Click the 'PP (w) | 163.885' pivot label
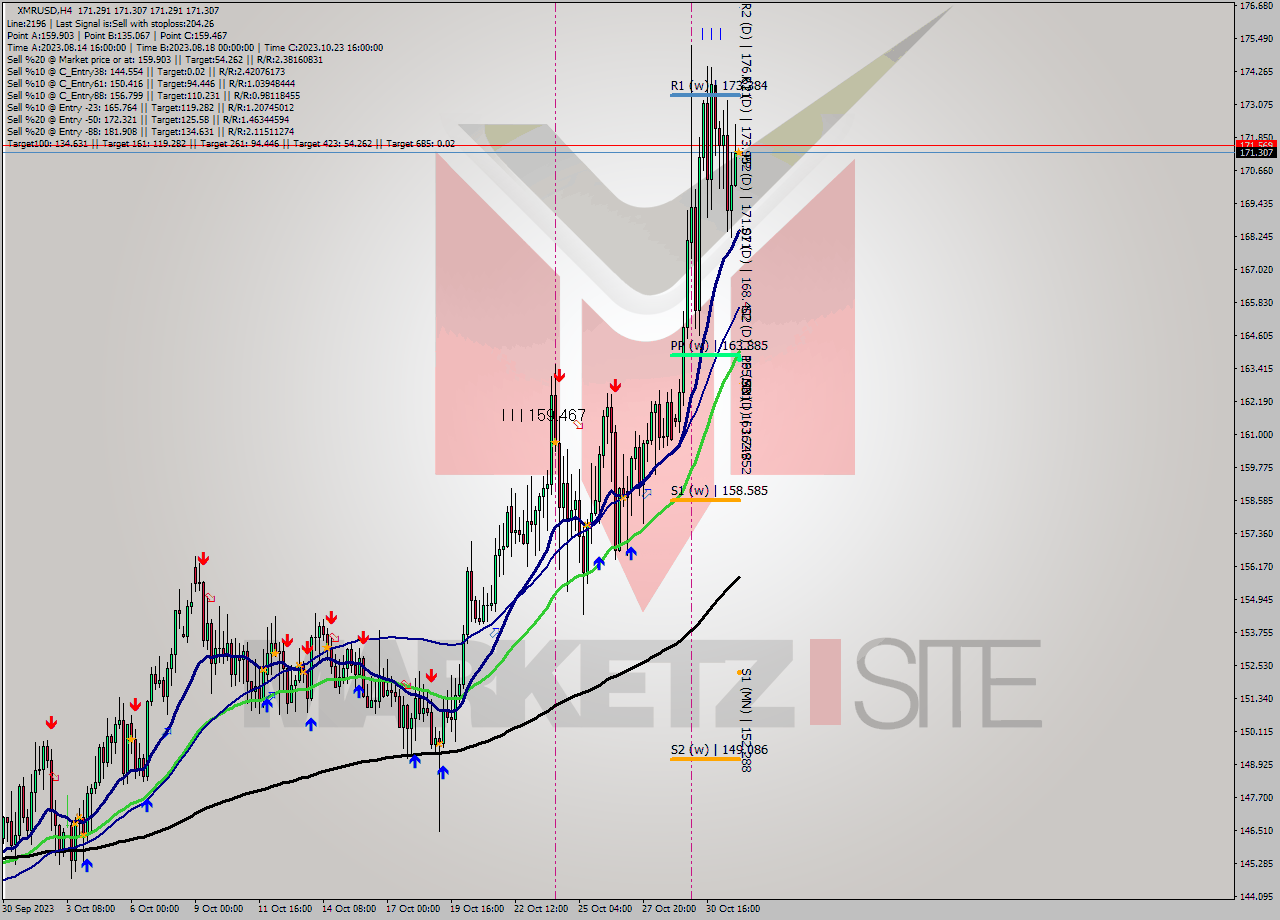Image resolution: width=1280 pixels, height=920 pixels. [x=719, y=346]
